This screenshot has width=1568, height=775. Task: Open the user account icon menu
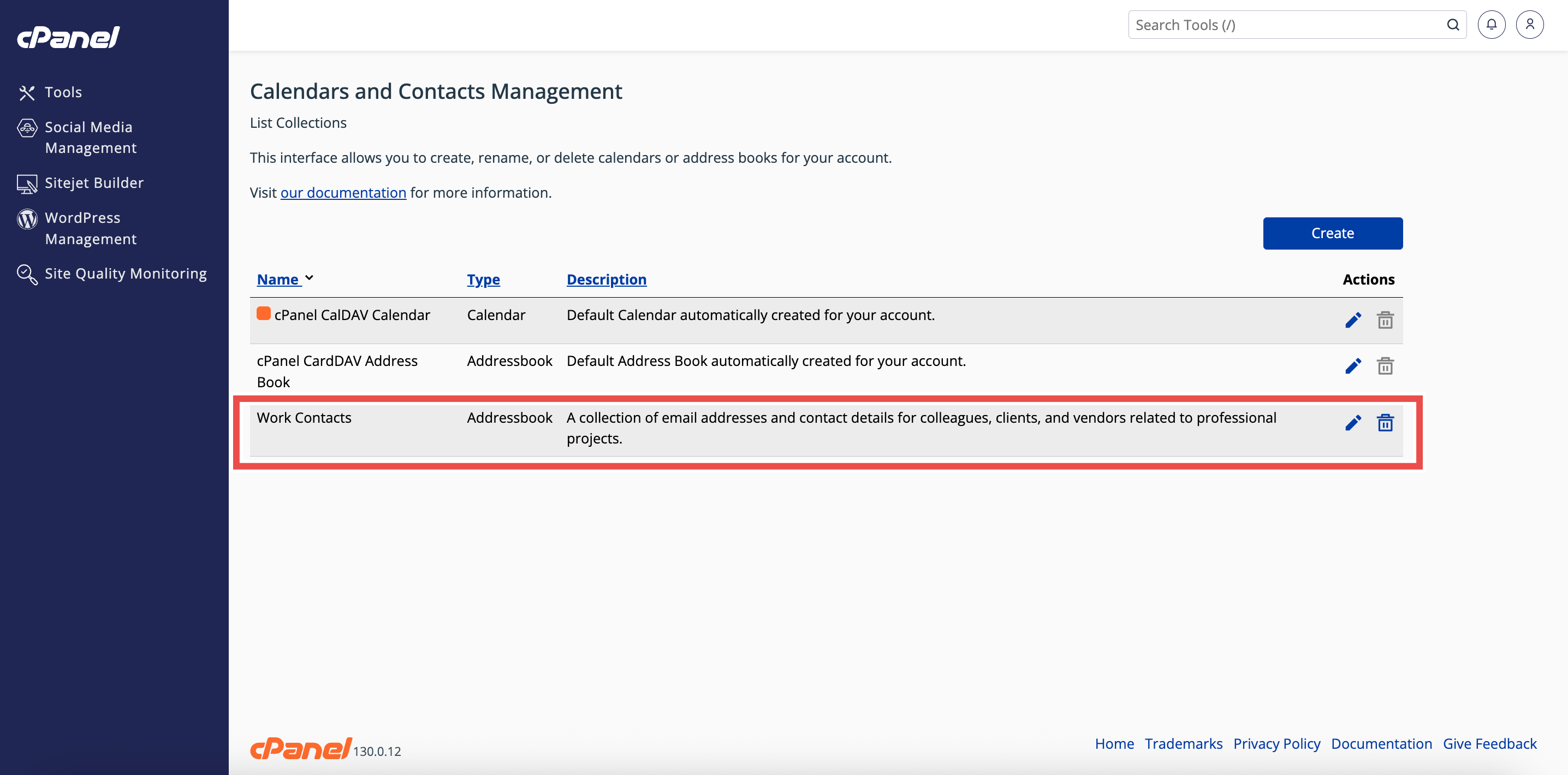click(x=1529, y=25)
